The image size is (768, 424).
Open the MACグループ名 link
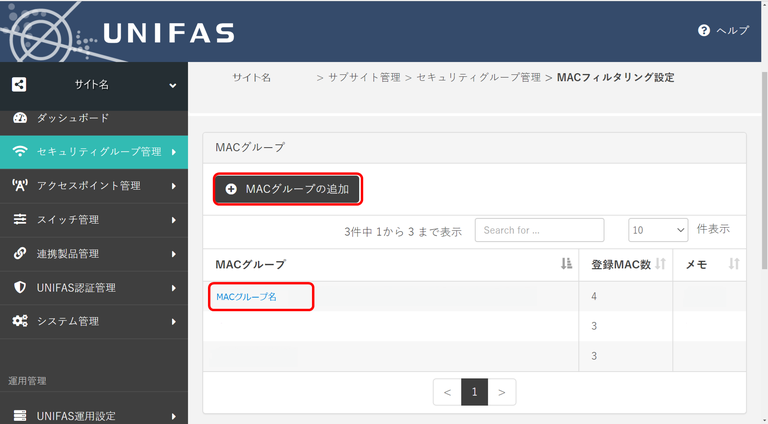click(246, 297)
